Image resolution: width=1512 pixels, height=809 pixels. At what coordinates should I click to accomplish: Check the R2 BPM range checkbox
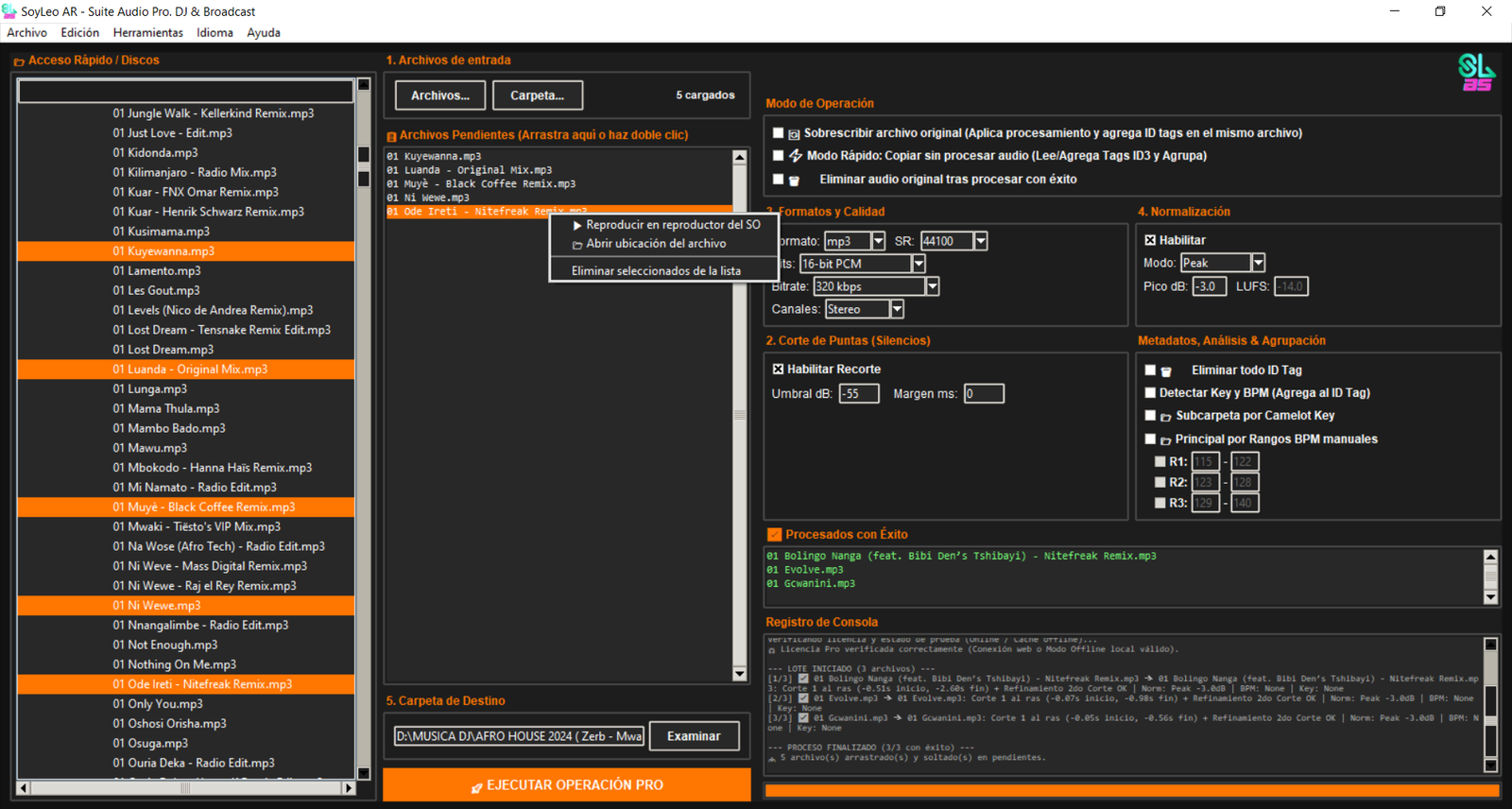(x=1160, y=483)
